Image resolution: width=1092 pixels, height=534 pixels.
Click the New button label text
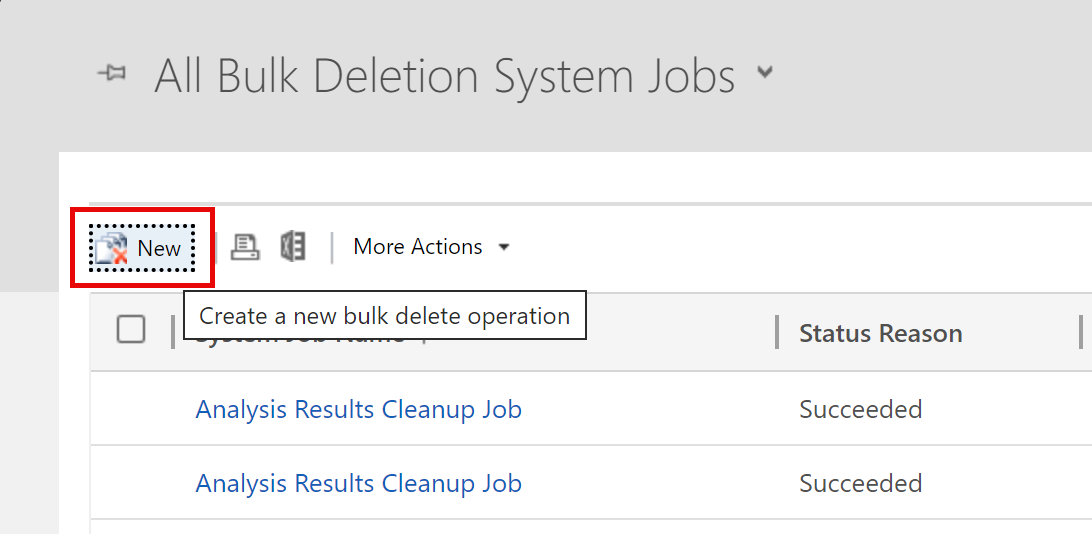click(159, 249)
